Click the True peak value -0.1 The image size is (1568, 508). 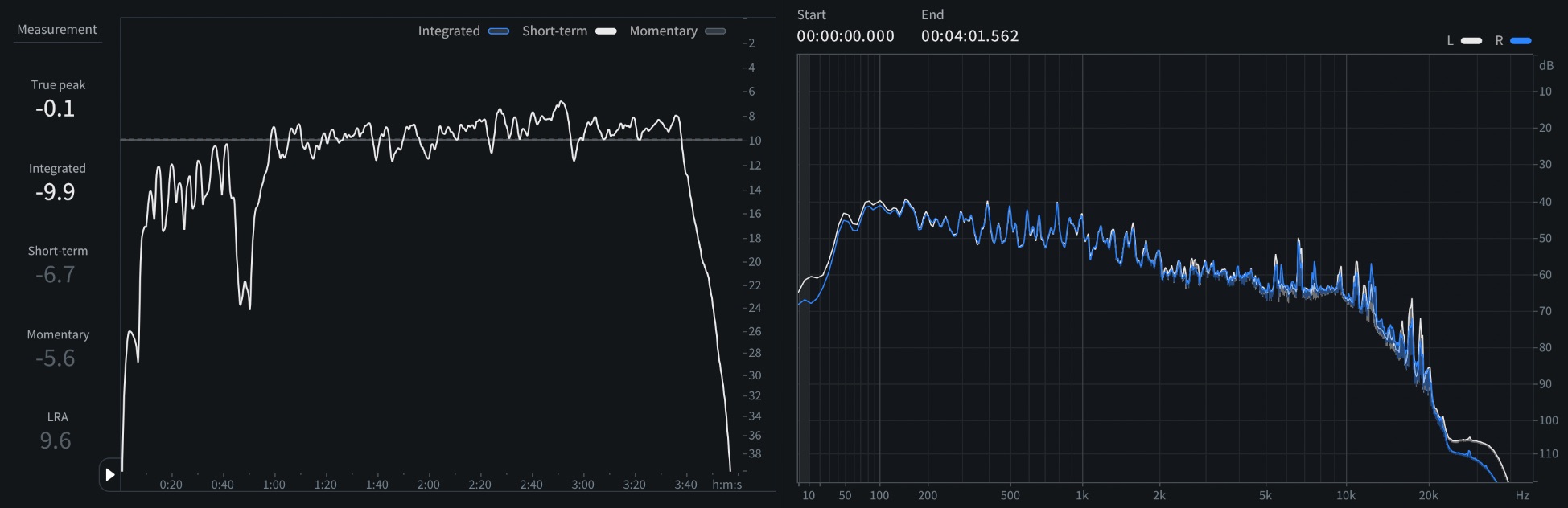pos(56,109)
